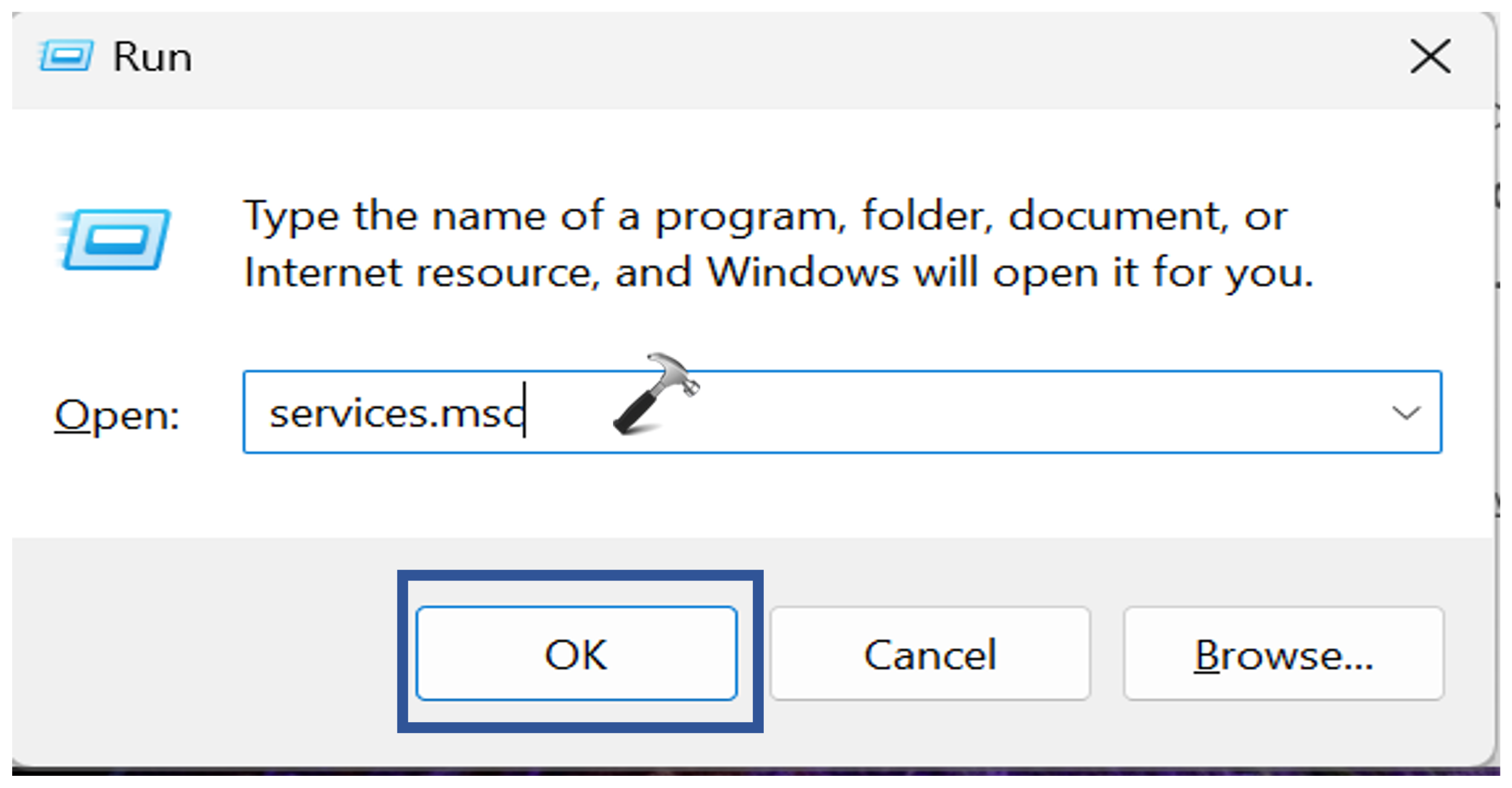
Task: Click the Cancel button
Action: click(x=930, y=654)
